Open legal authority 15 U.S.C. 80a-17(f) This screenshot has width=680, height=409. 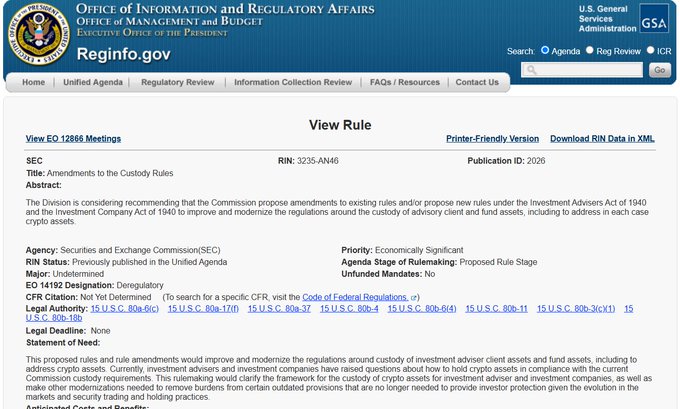[x=203, y=309]
